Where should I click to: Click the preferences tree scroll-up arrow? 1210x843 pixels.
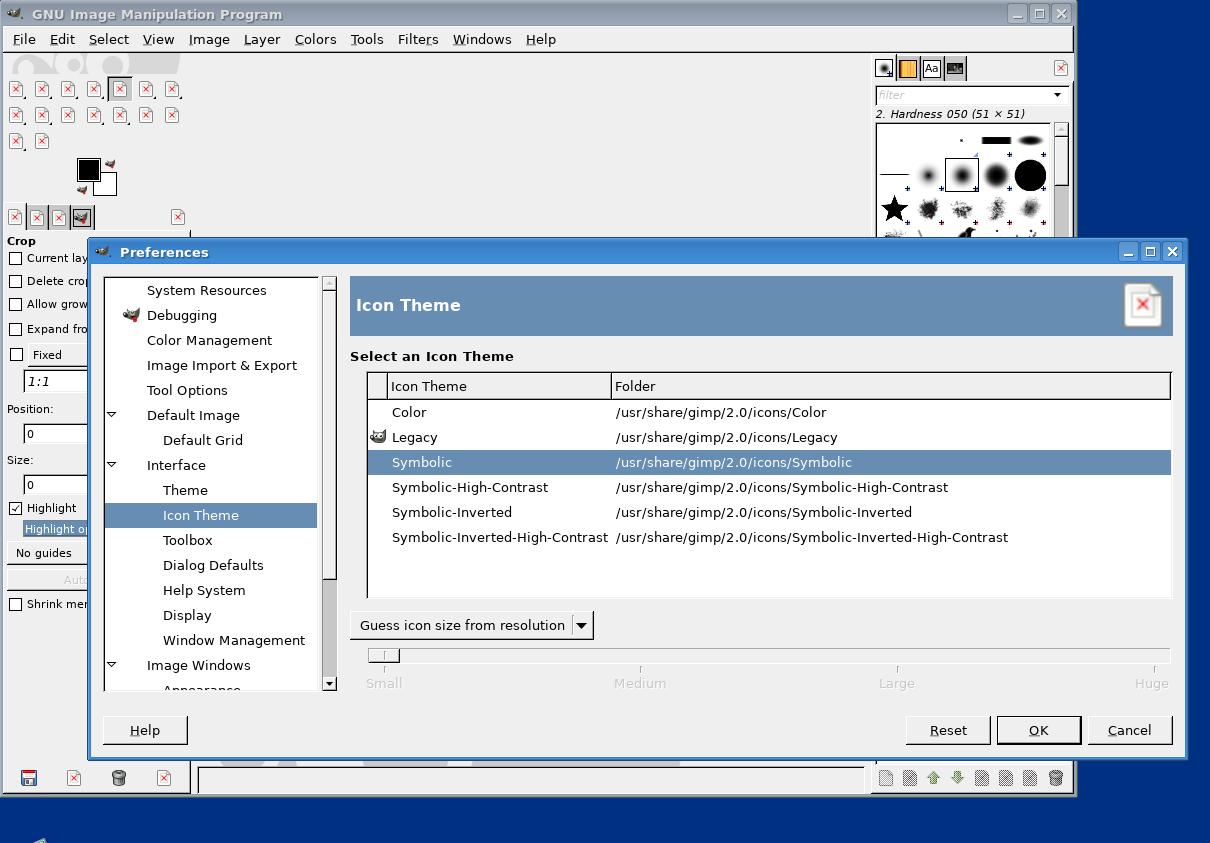coord(329,284)
